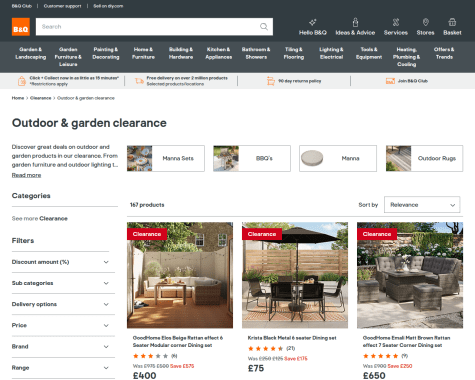Expand the Brand filter
The height and width of the screenshot is (380, 475).
60,347
